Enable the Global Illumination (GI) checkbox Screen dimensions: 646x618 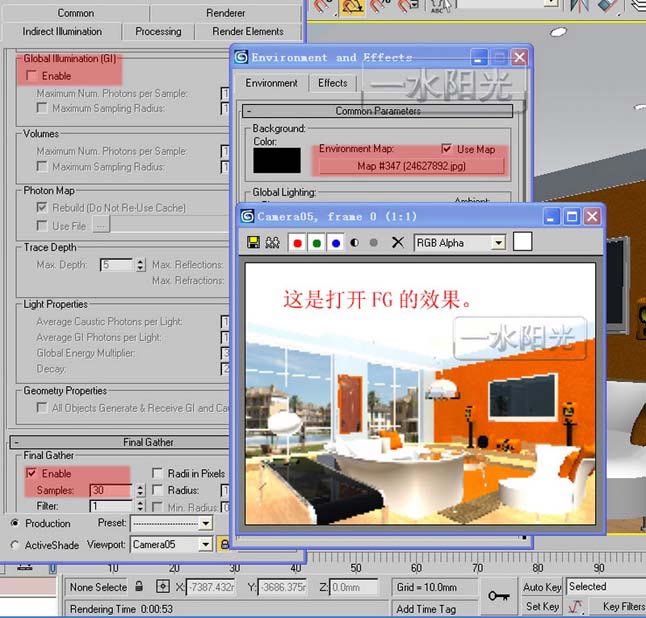[x=32, y=76]
